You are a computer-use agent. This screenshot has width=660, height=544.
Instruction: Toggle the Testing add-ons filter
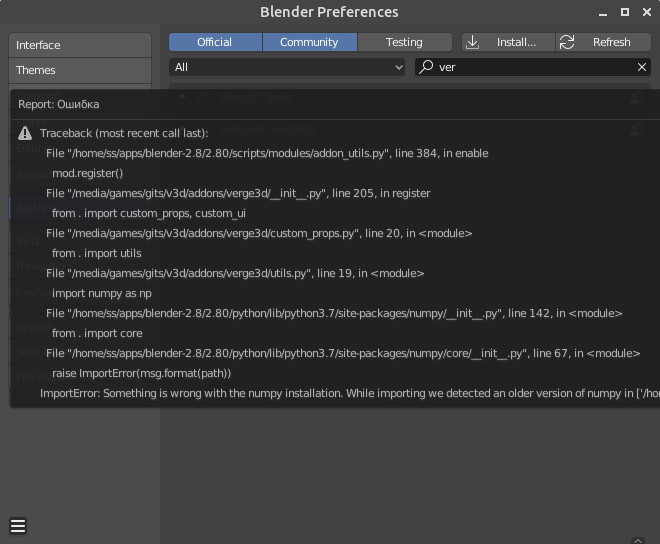(405, 42)
